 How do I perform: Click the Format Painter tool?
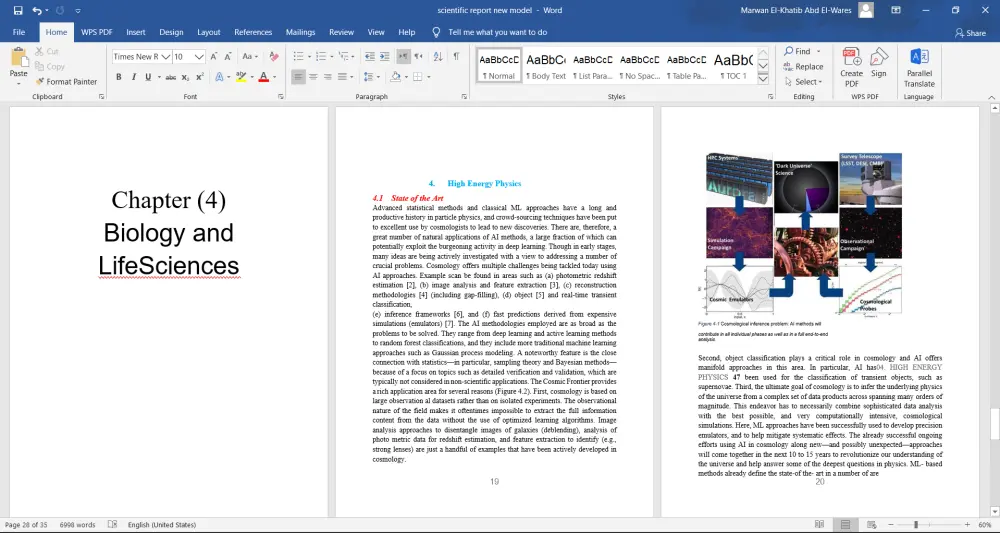66,82
